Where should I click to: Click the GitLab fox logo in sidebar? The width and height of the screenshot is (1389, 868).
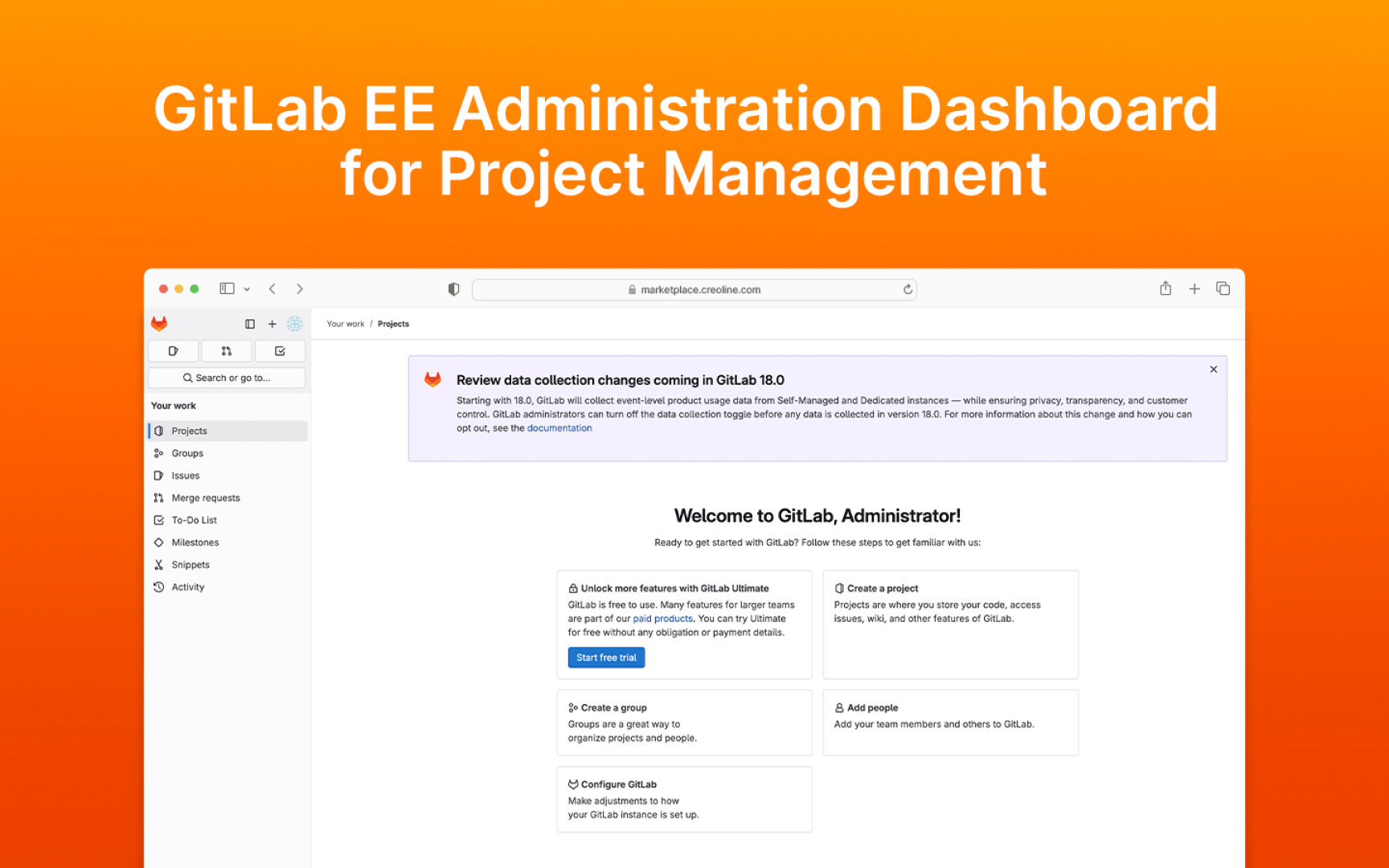[159, 324]
